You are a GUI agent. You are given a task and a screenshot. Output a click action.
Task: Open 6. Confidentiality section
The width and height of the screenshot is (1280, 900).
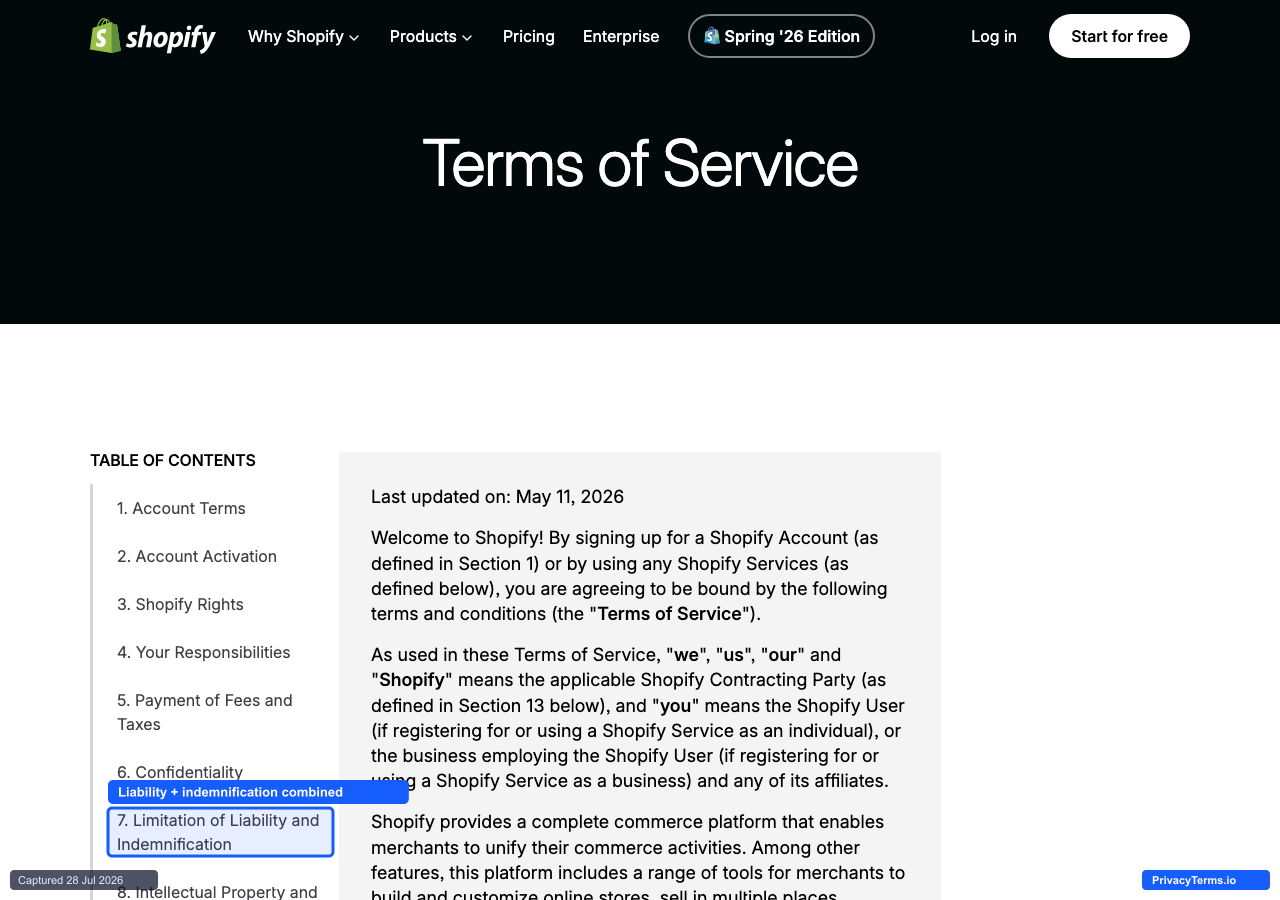point(180,772)
